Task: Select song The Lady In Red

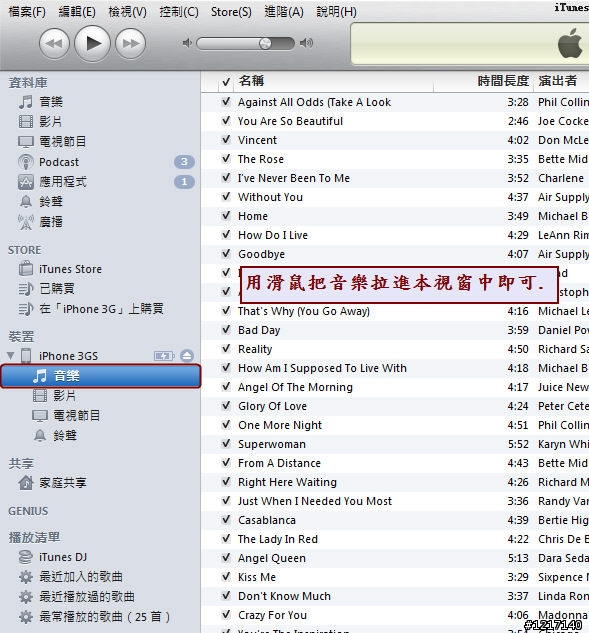Action: coord(278,539)
